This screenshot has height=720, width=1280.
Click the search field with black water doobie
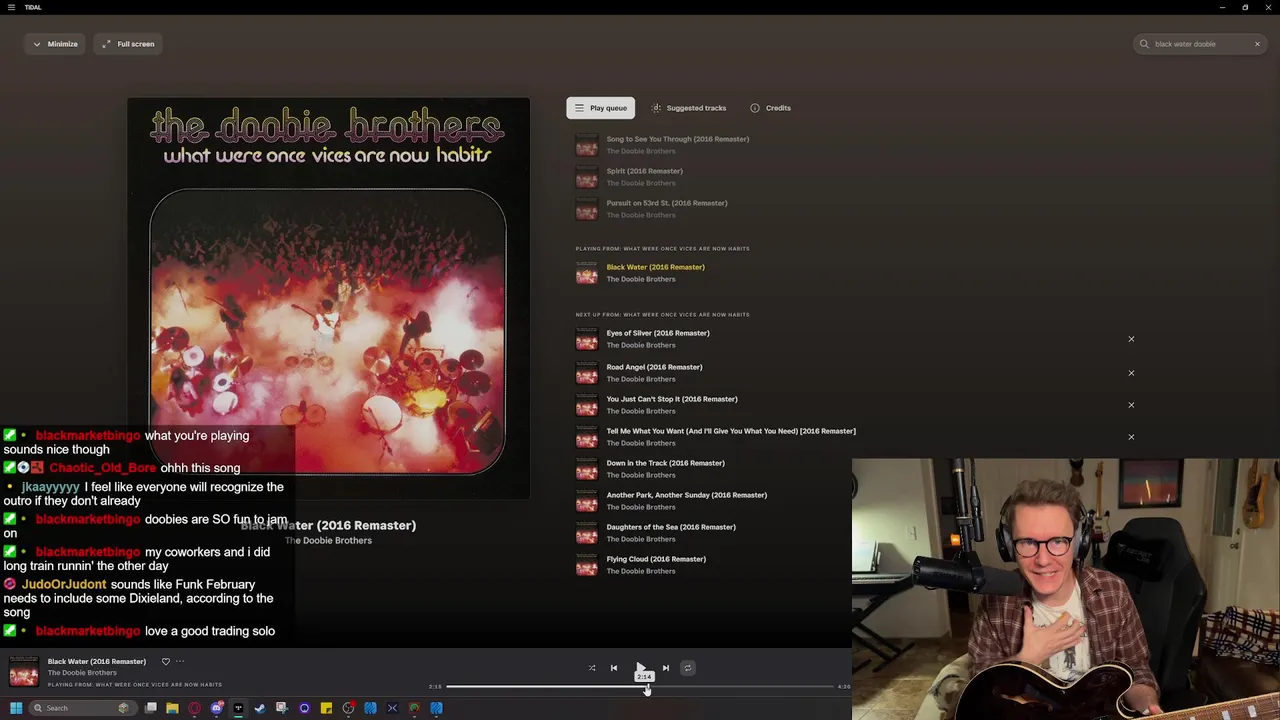click(1200, 44)
